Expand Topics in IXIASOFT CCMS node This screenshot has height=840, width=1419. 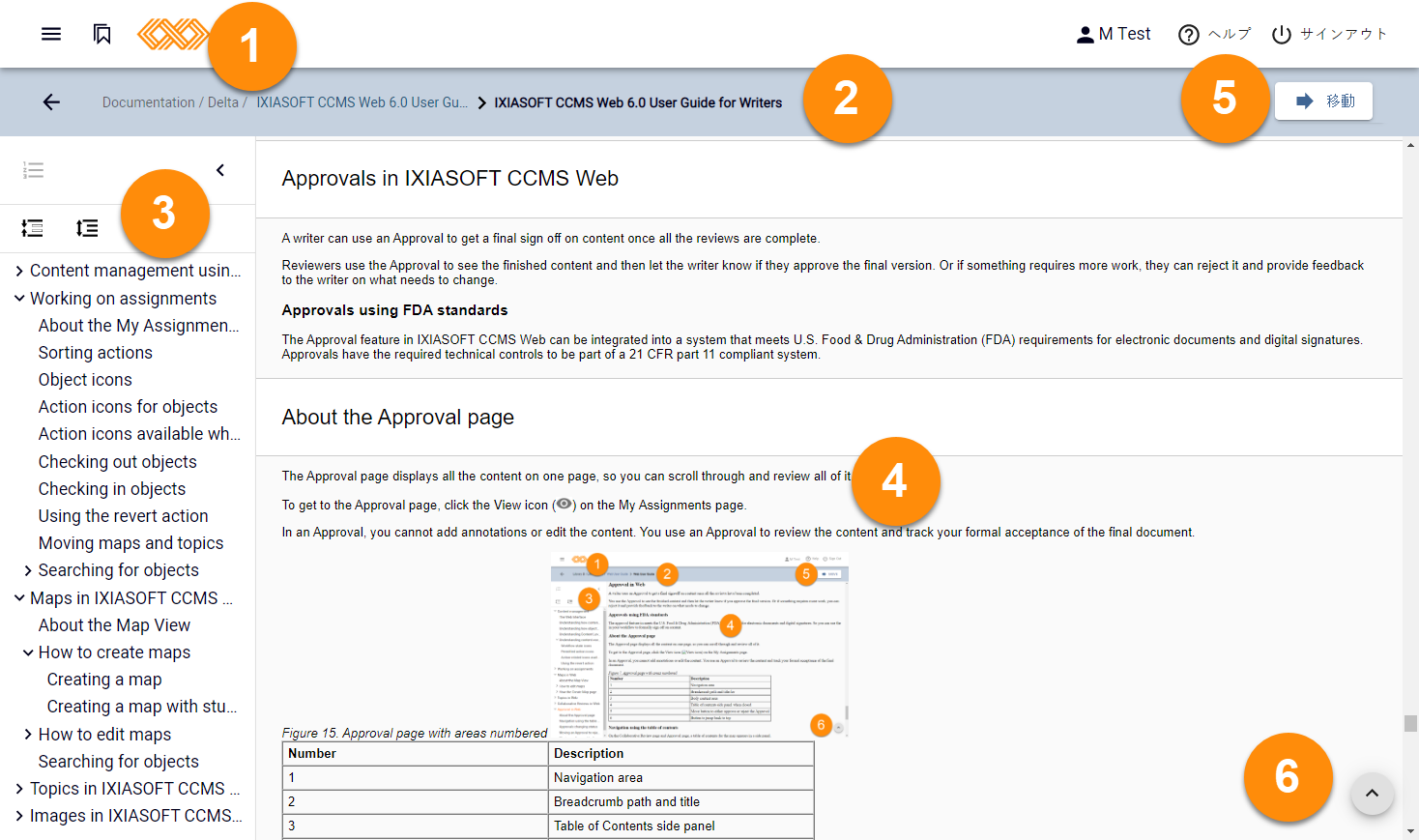[x=19, y=789]
